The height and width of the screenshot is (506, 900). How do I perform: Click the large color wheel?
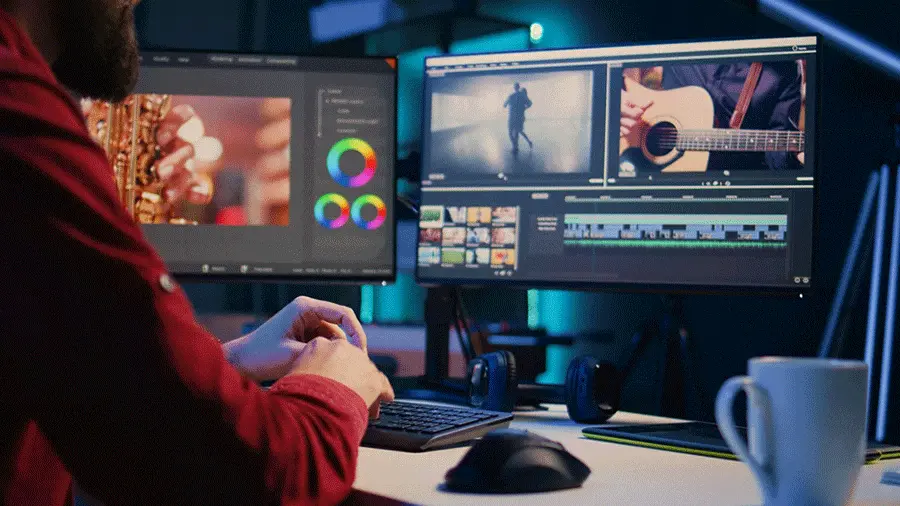point(351,163)
